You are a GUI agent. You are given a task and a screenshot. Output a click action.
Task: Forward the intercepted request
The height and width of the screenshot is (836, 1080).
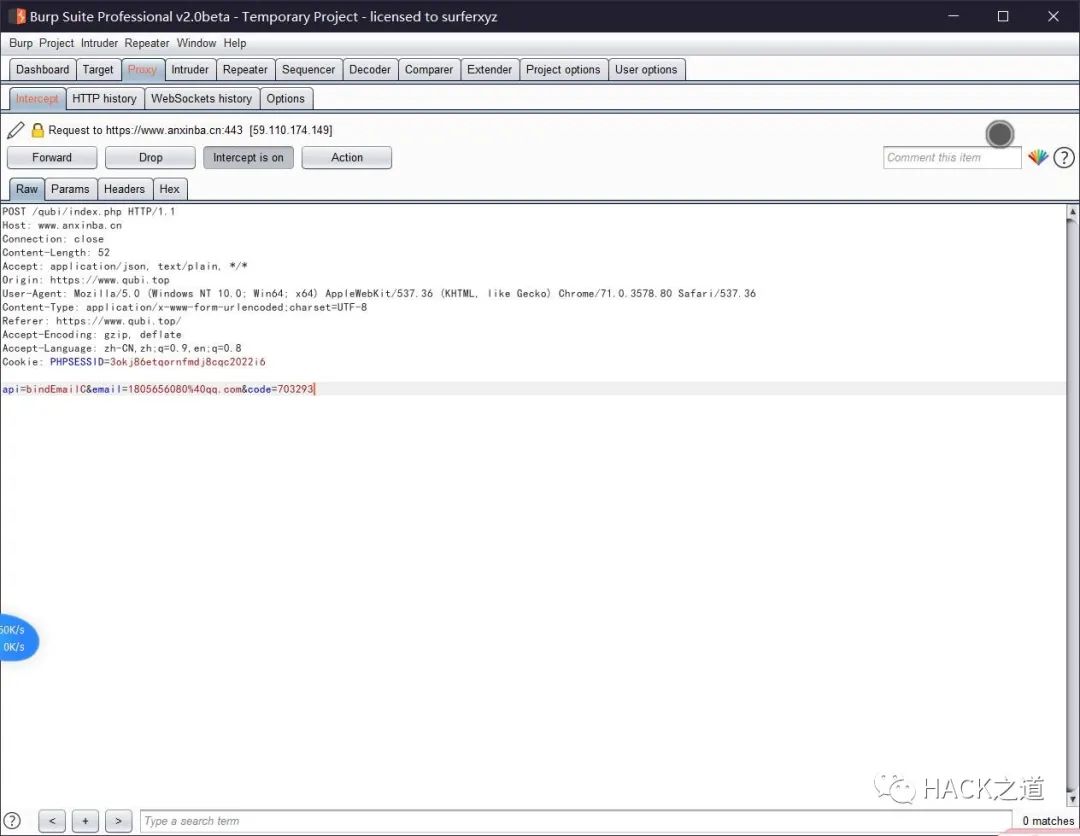[x=52, y=158]
